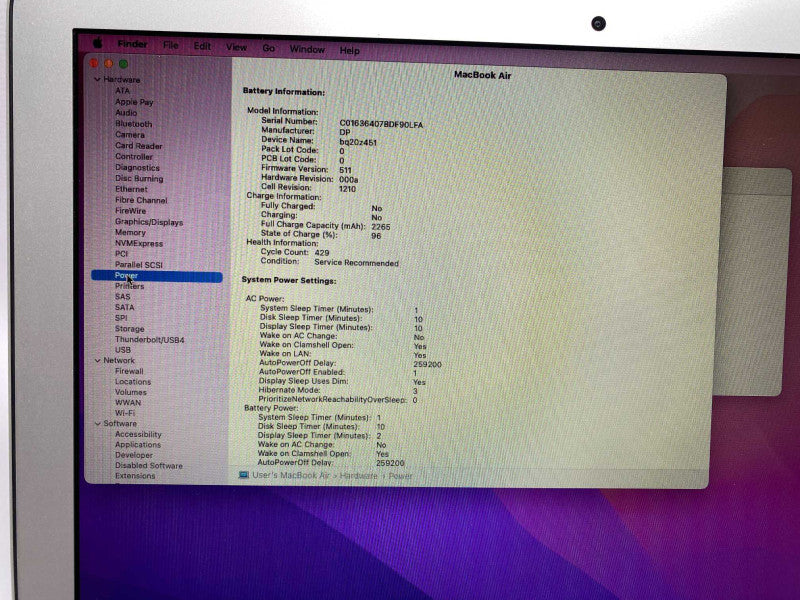Select Audio in the sidebar
This screenshot has width=800, height=600.
click(126, 113)
